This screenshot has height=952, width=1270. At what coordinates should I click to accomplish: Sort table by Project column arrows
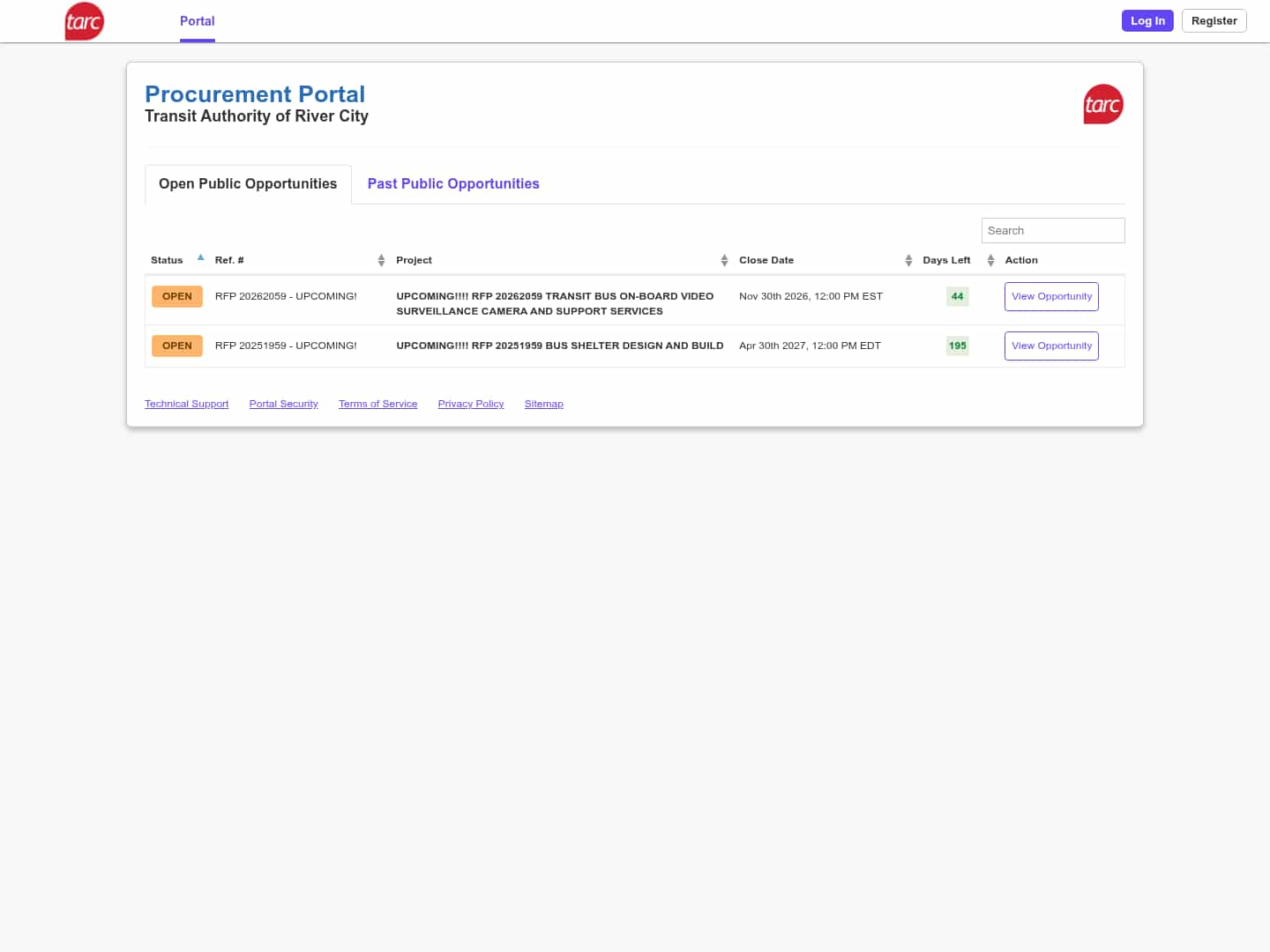coord(724,260)
